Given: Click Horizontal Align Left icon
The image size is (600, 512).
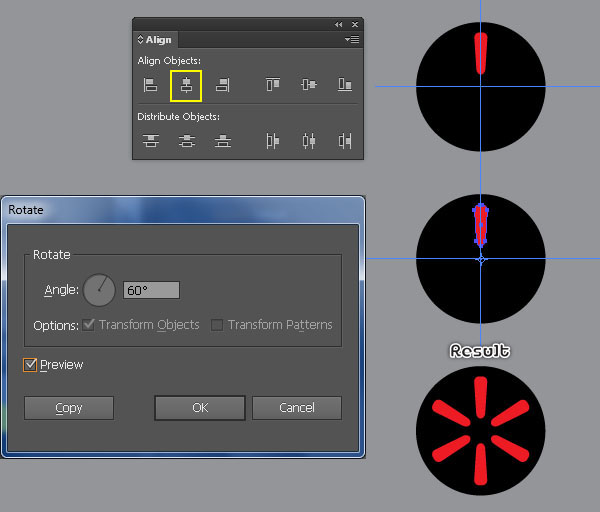Looking at the screenshot, I should point(150,85).
